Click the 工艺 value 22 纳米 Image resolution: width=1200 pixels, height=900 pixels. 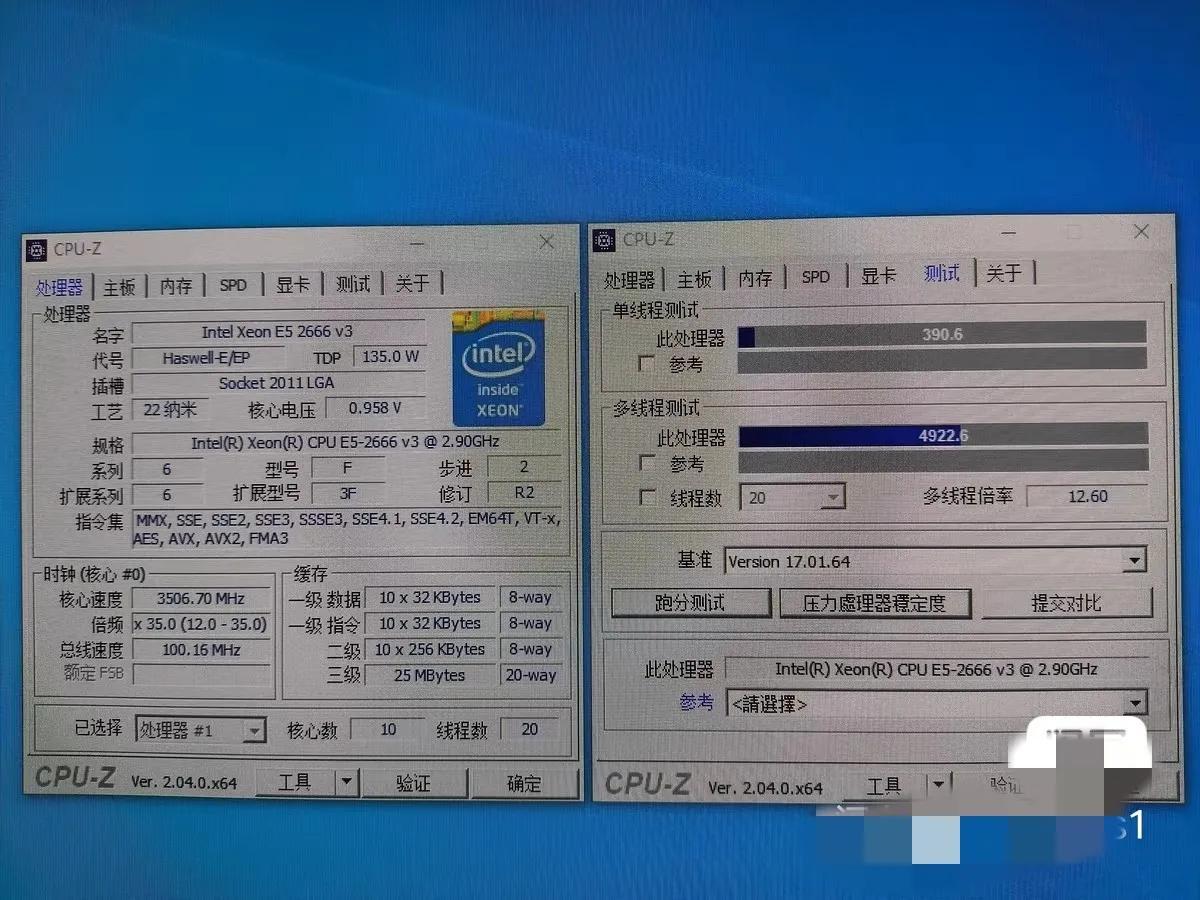tap(169, 409)
